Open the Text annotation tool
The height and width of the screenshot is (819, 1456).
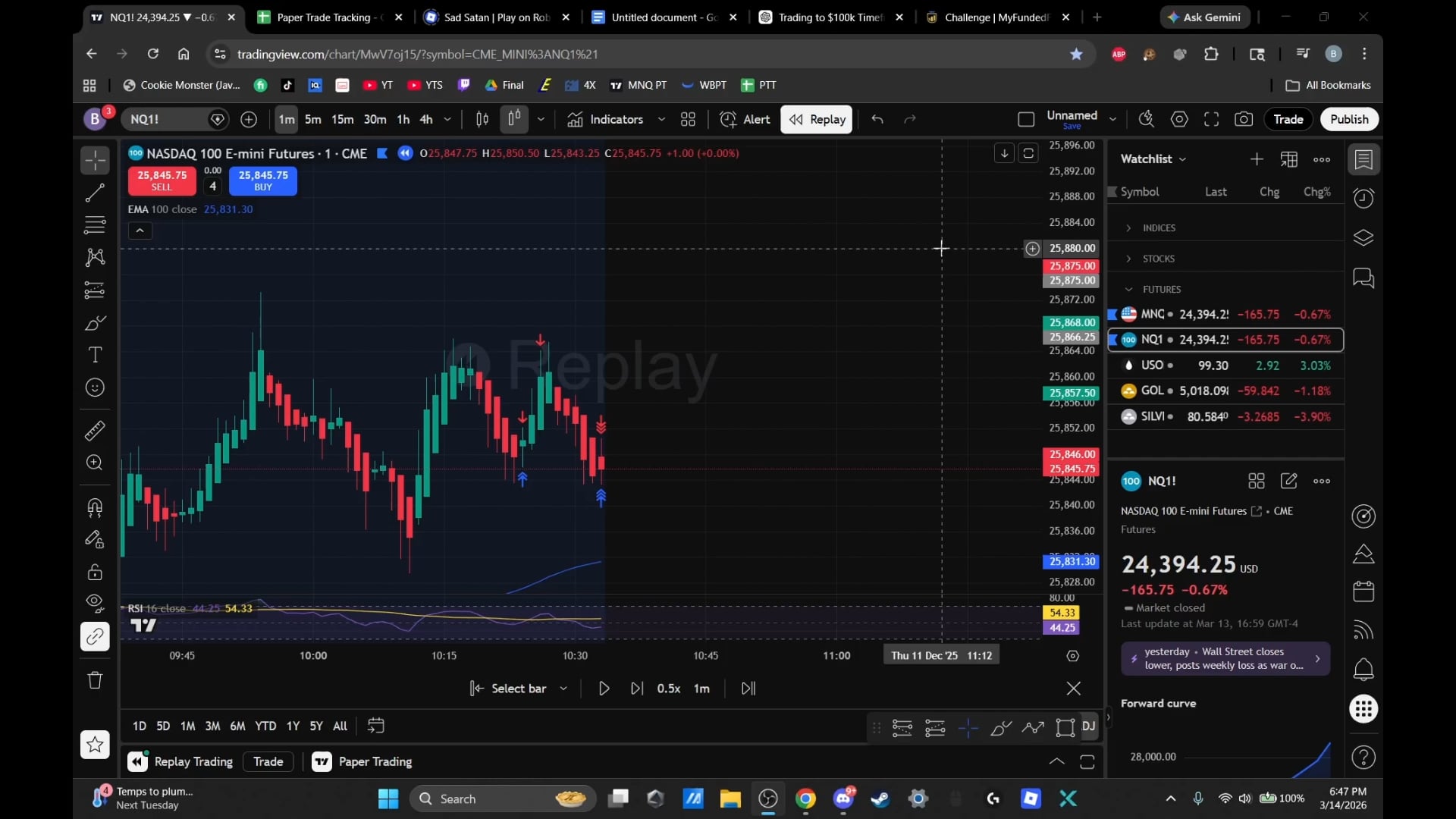(95, 355)
